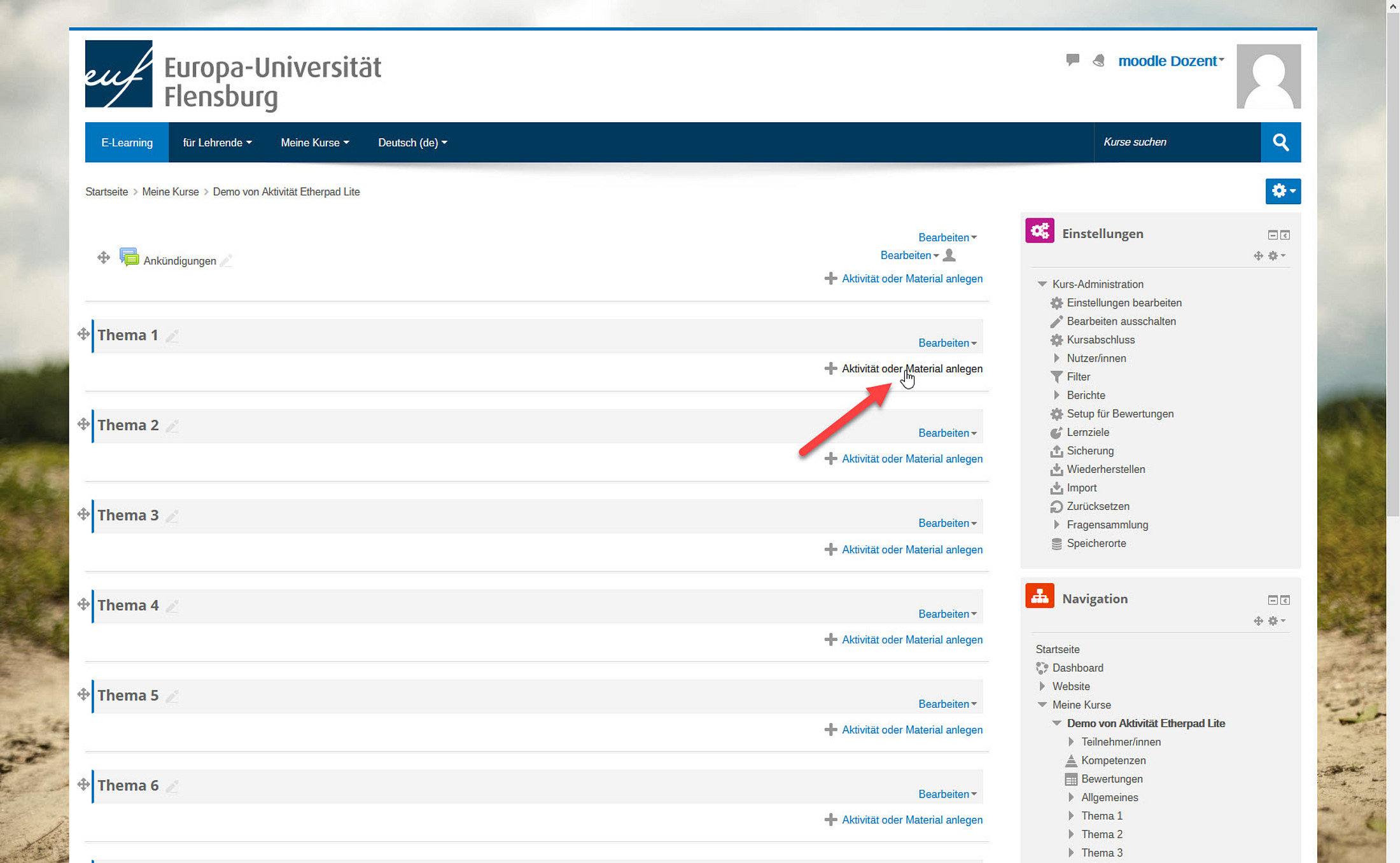Open Bearbeiten dropdown for Thema 3

[x=947, y=523]
